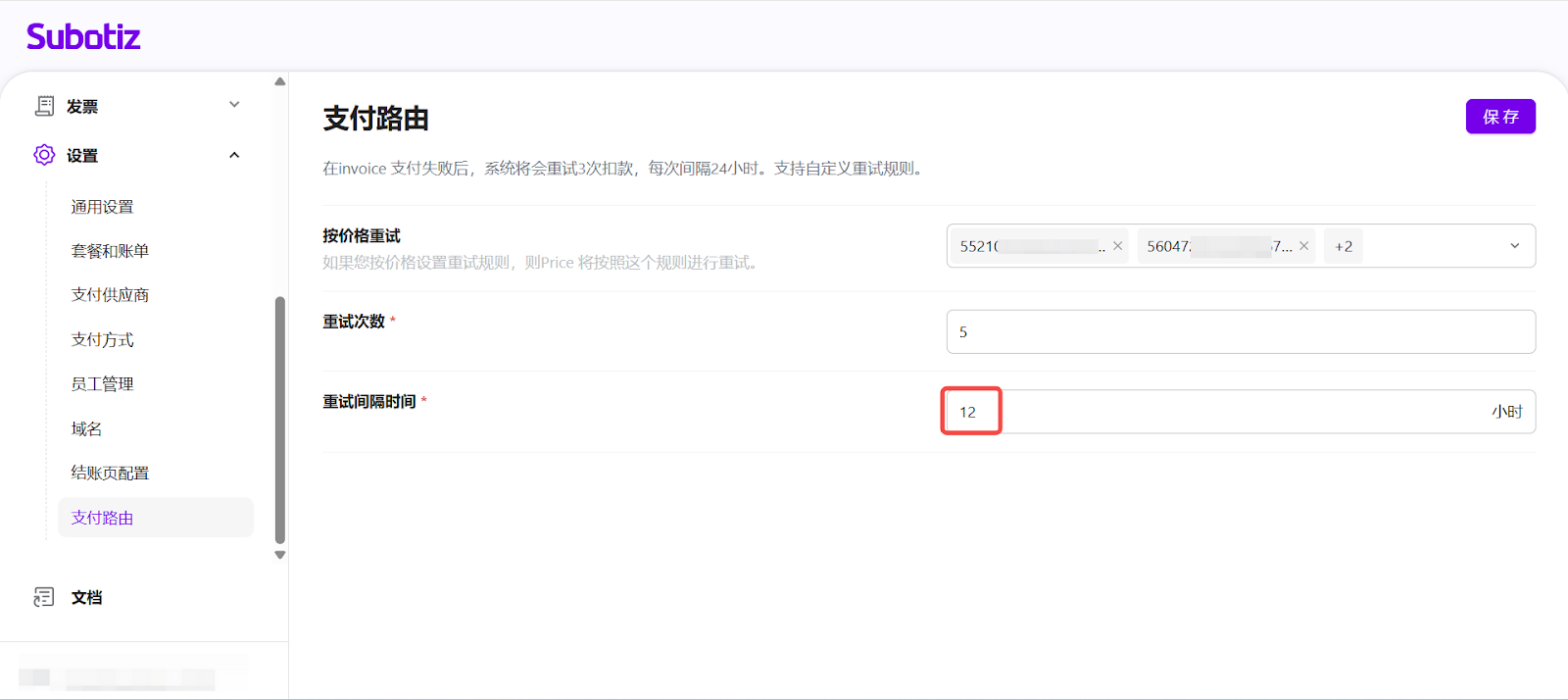Expand the 发票 menu chevron
The width and height of the screenshot is (1568, 700).
(x=234, y=105)
